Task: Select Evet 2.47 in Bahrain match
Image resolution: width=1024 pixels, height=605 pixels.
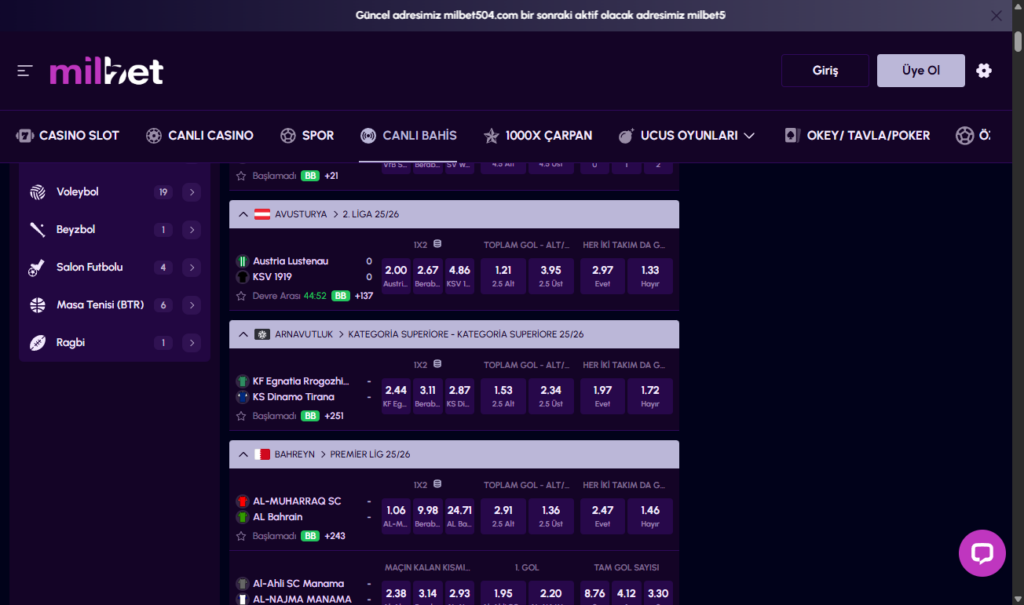Action: click(602, 516)
